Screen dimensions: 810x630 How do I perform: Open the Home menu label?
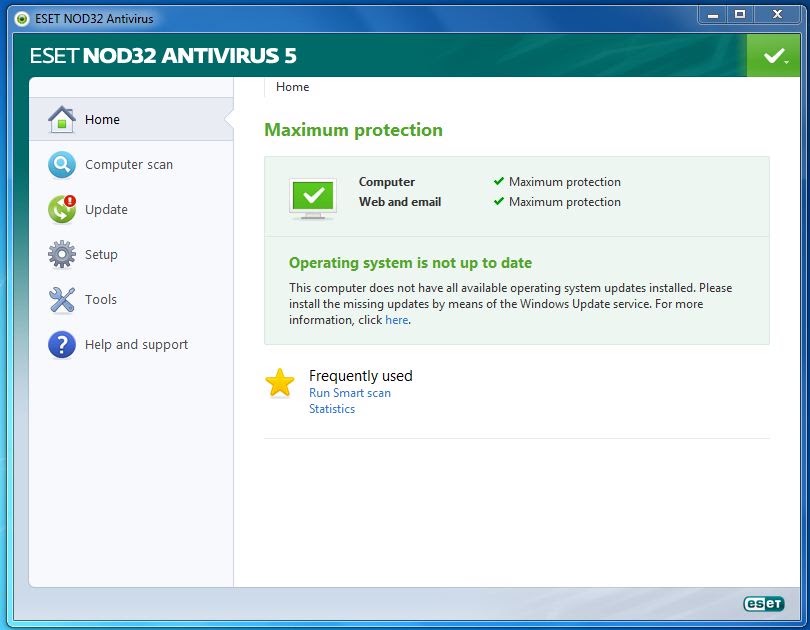click(102, 119)
